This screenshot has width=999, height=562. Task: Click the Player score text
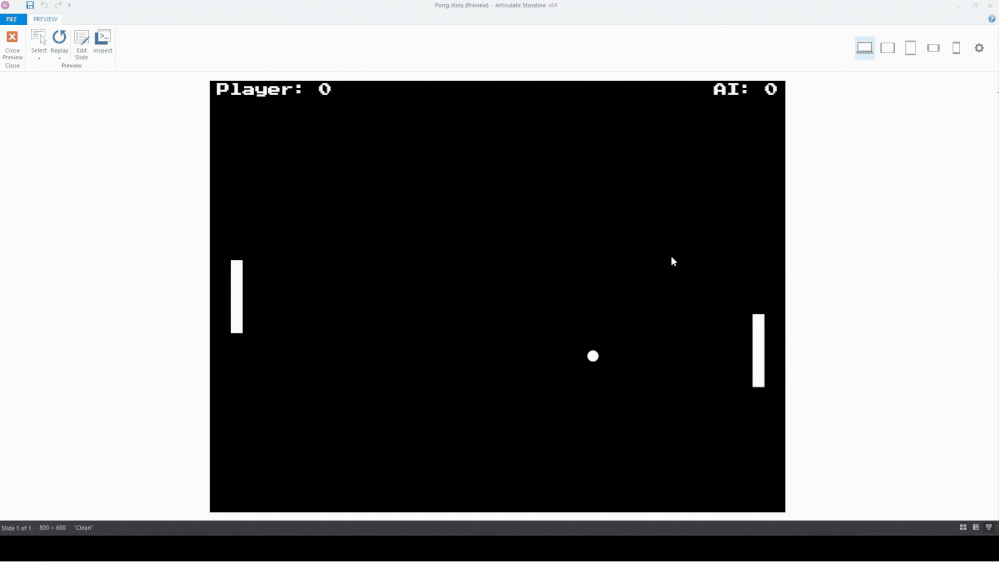pos(273,89)
